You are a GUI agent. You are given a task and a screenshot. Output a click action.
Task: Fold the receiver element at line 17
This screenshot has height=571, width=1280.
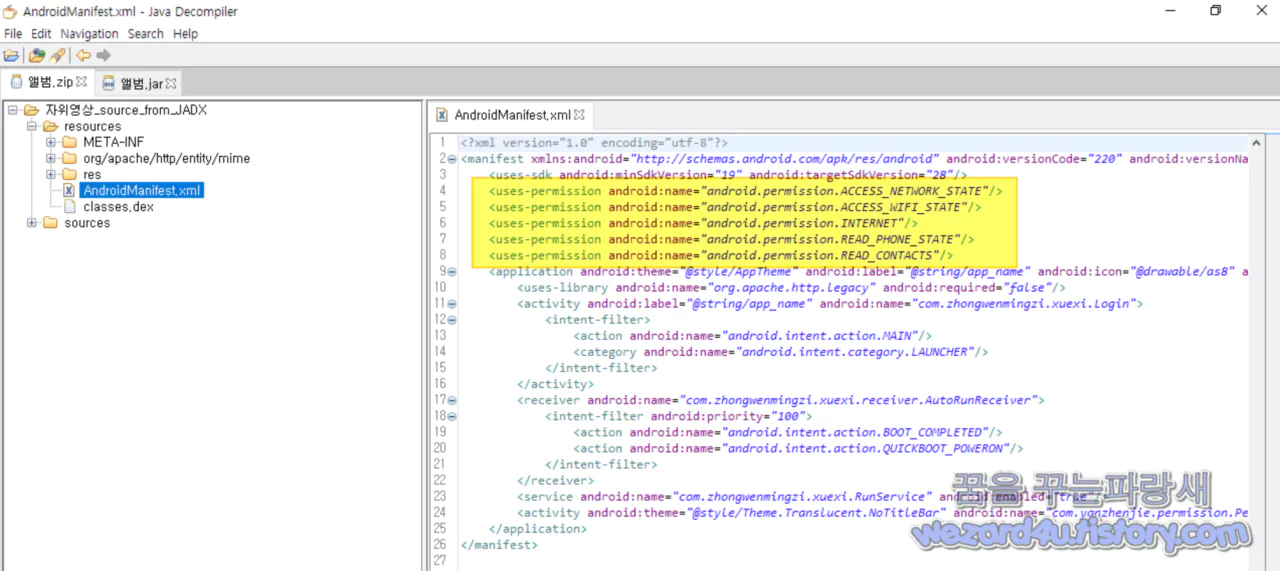[x=452, y=400]
